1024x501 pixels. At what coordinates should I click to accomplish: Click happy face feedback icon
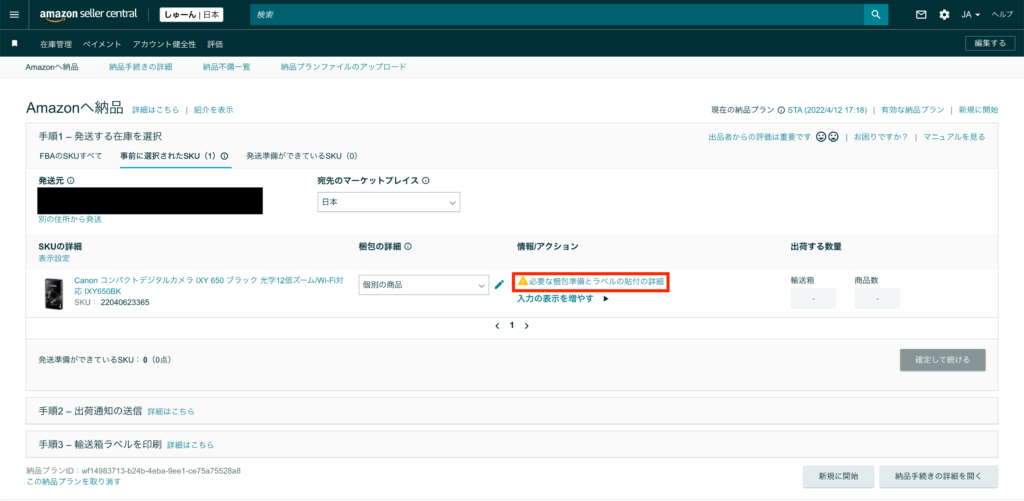(822, 137)
